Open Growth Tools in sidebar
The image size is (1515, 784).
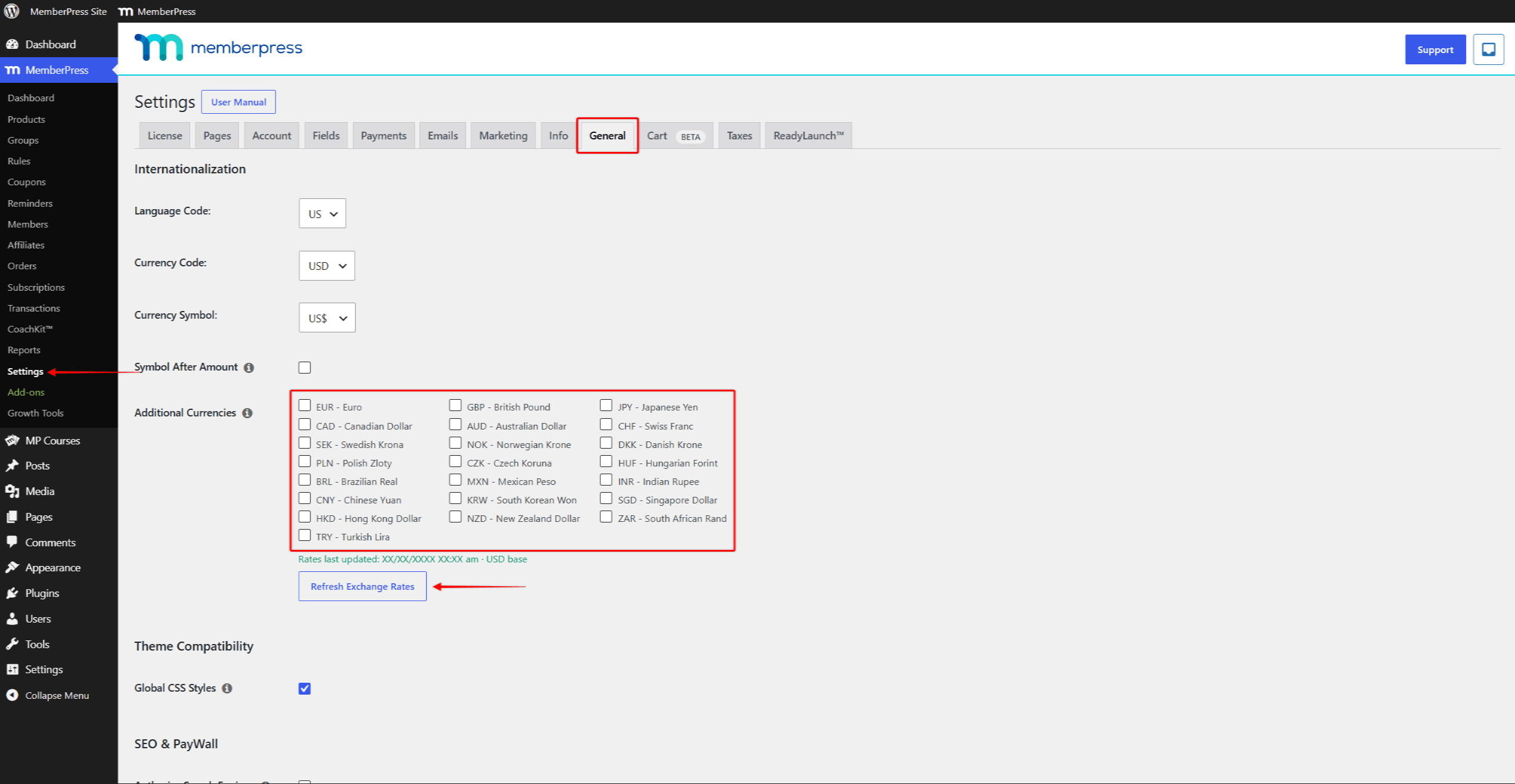tap(35, 413)
